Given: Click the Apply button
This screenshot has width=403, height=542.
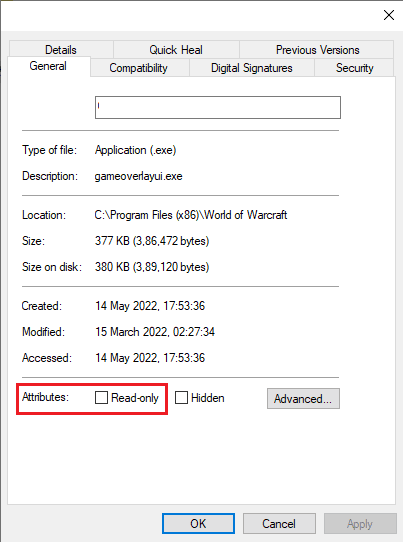Looking at the screenshot, I should tap(360, 523).
